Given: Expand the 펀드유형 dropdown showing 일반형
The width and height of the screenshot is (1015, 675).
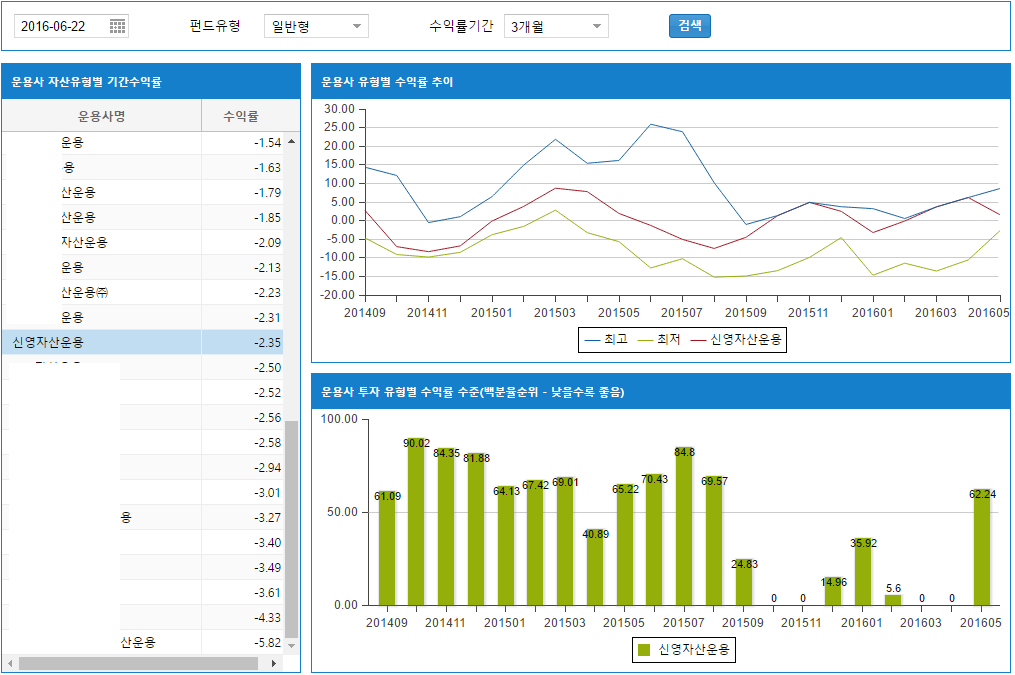Looking at the screenshot, I should (316, 27).
